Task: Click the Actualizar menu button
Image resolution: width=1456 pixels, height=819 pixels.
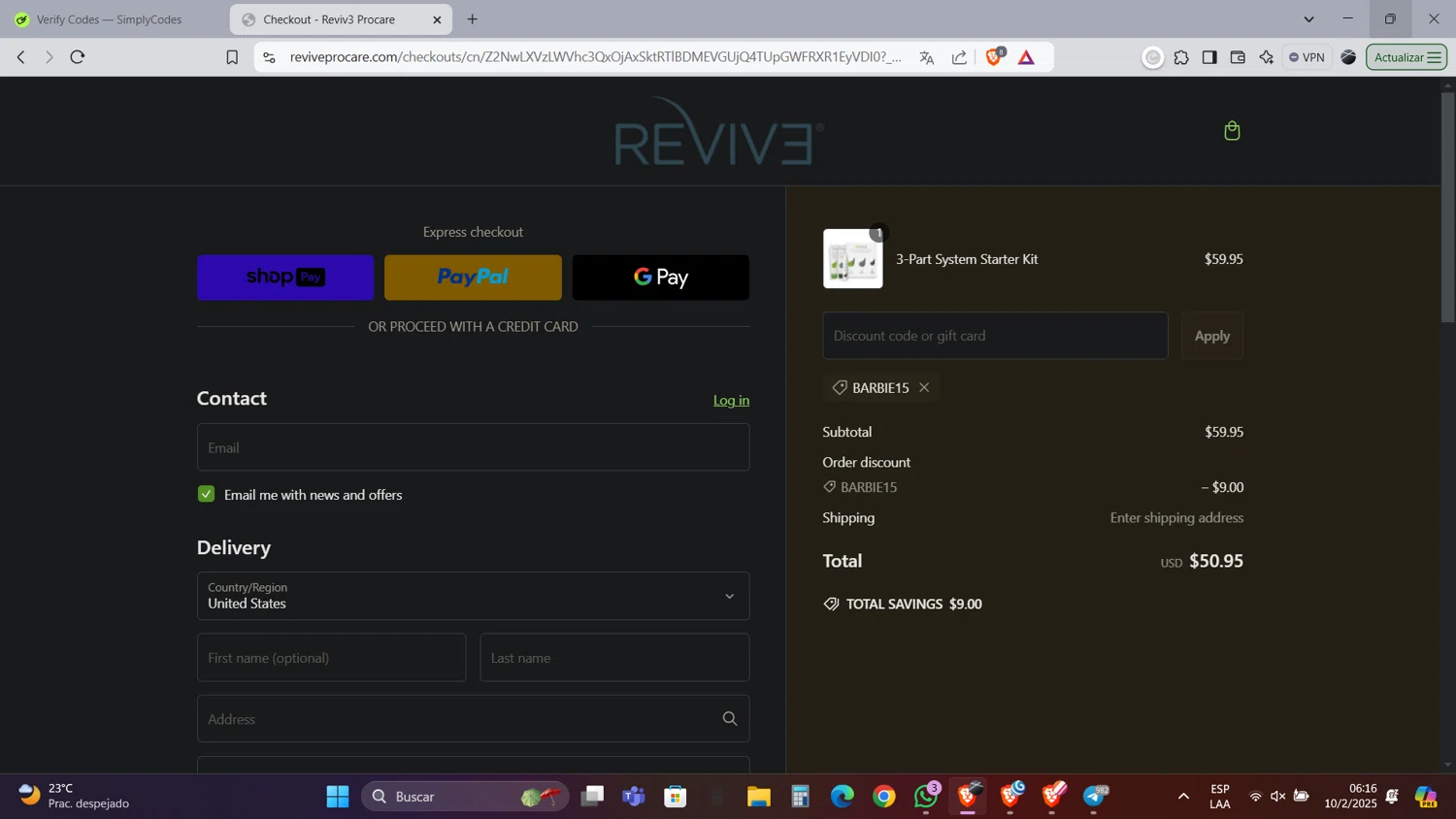Action: tap(1406, 57)
